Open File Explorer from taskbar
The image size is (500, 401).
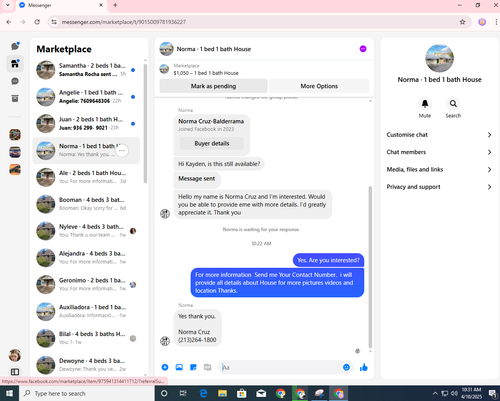[222, 394]
